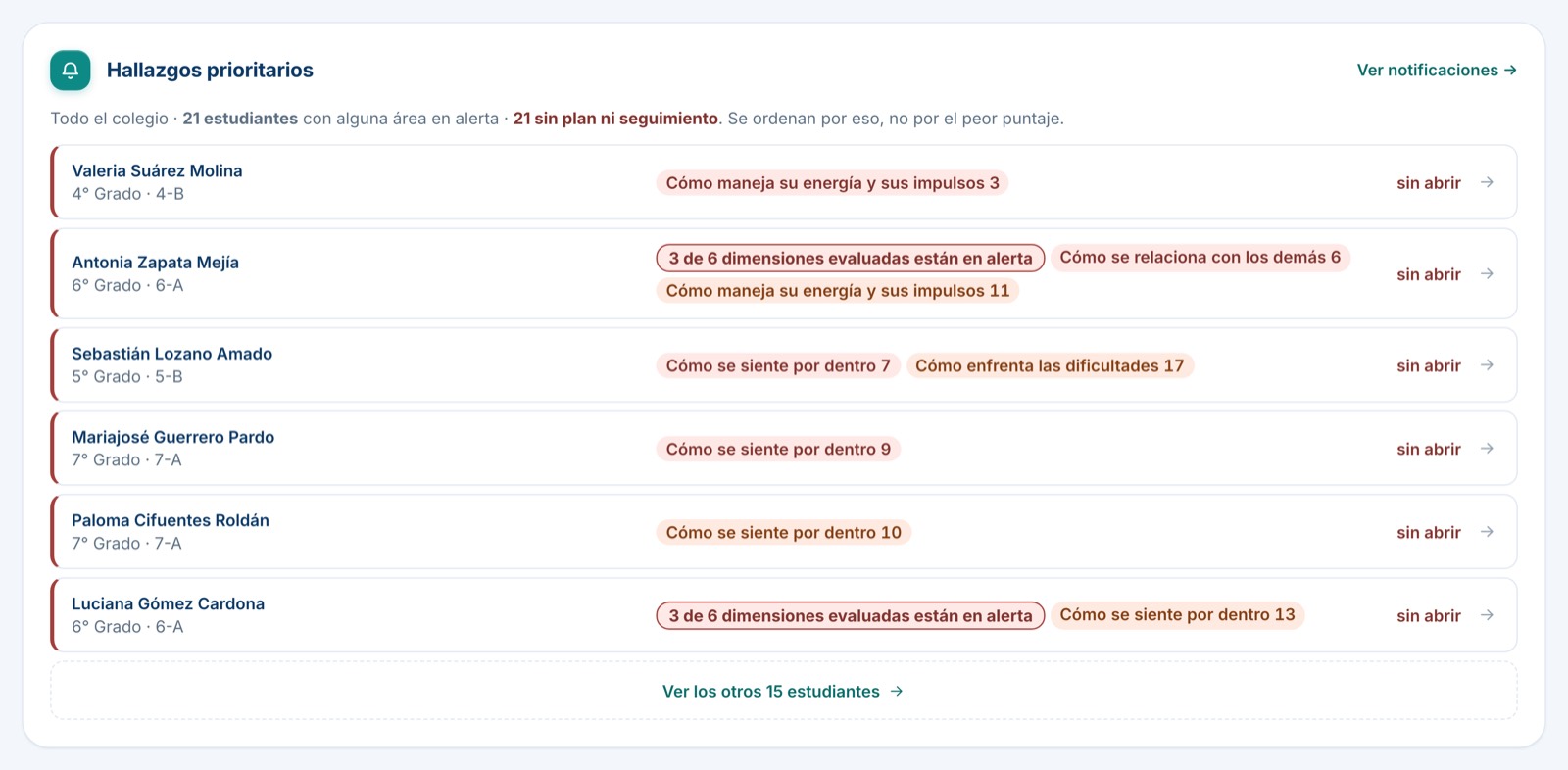This screenshot has width=1568, height=770.
Task: Click the '21 estudiantes' summary text
Action: (x=240, y=119)
